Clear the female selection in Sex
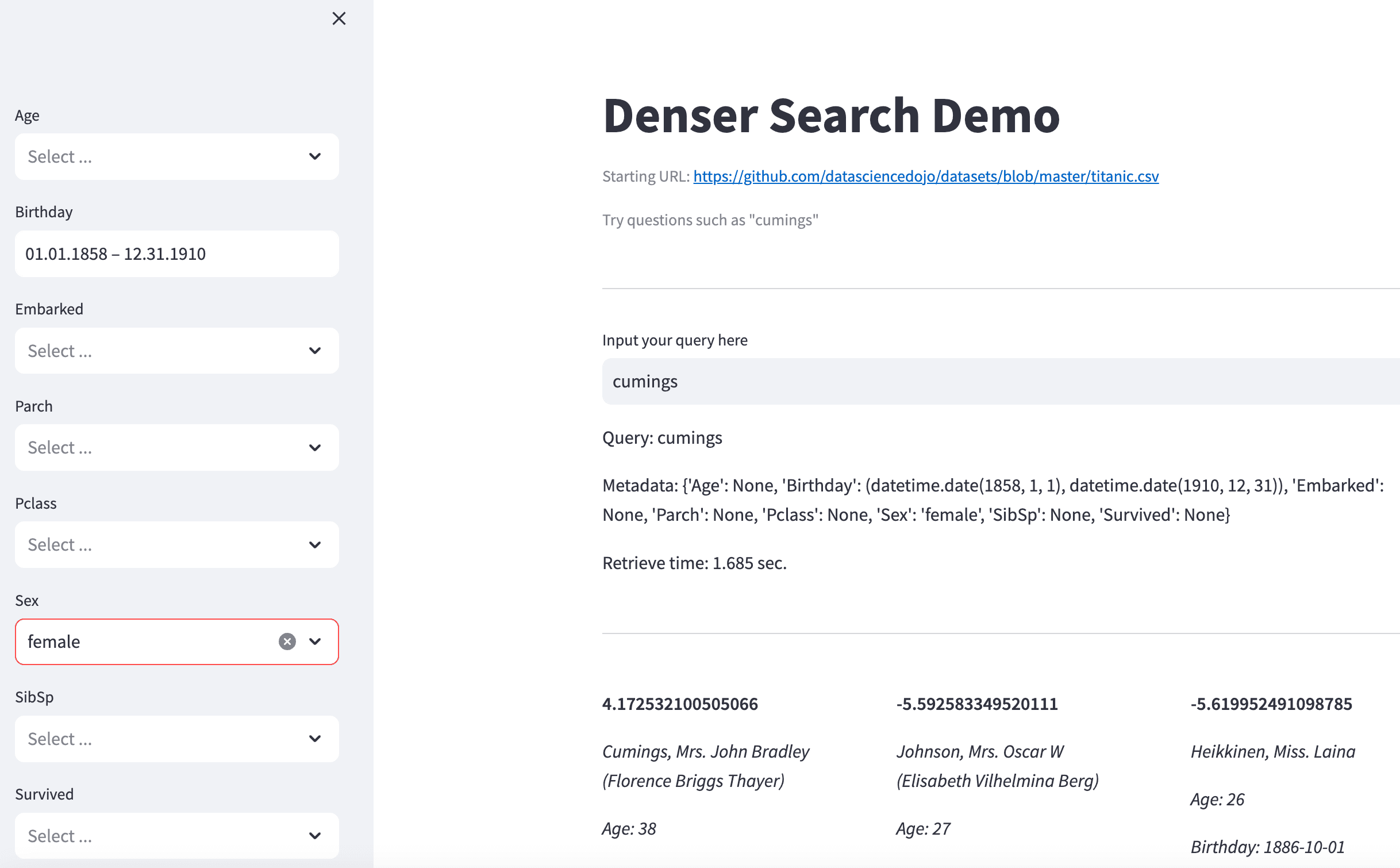1400x868 pixels. 287,642
